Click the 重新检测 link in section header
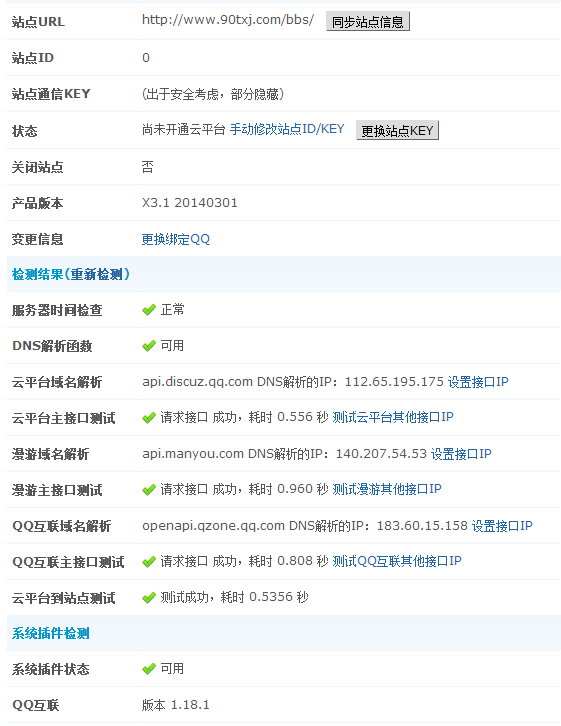 tap(96, 275)
